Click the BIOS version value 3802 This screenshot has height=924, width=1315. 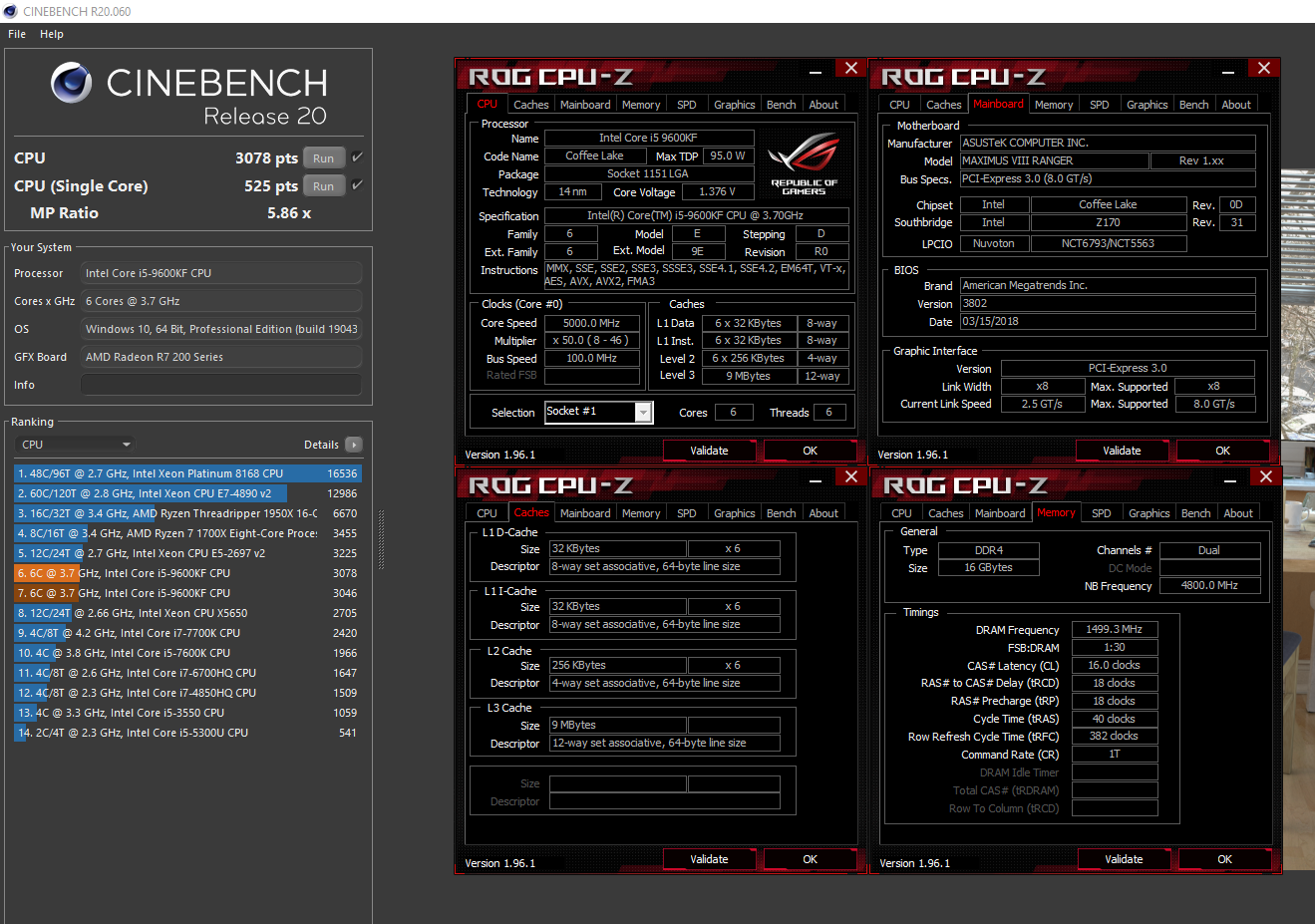(1108, 304)
